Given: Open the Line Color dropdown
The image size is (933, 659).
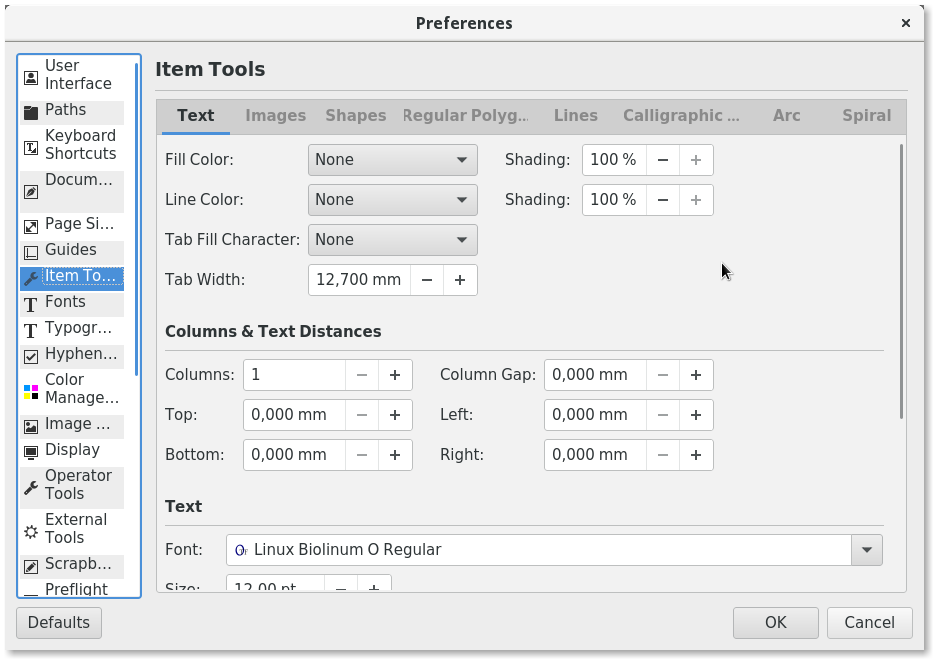Looking at the screenshot, I should click(392, 200).
